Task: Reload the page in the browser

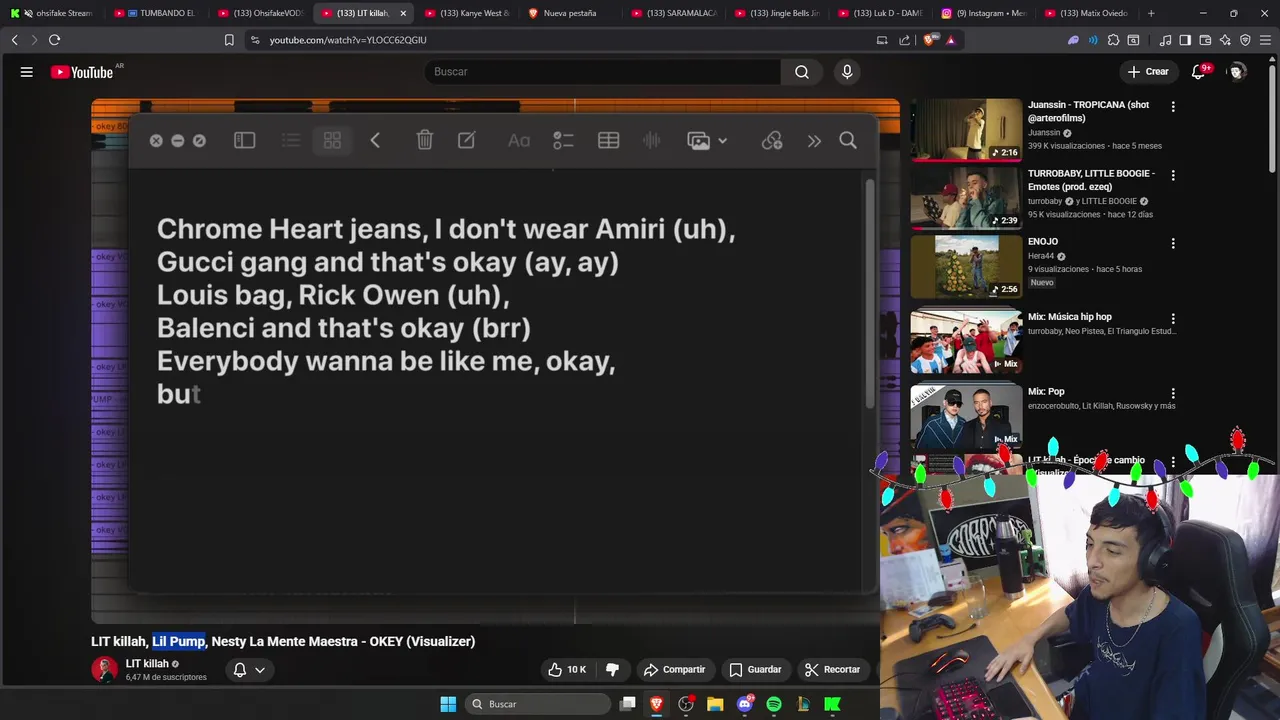Action: [x=54, y=40]
